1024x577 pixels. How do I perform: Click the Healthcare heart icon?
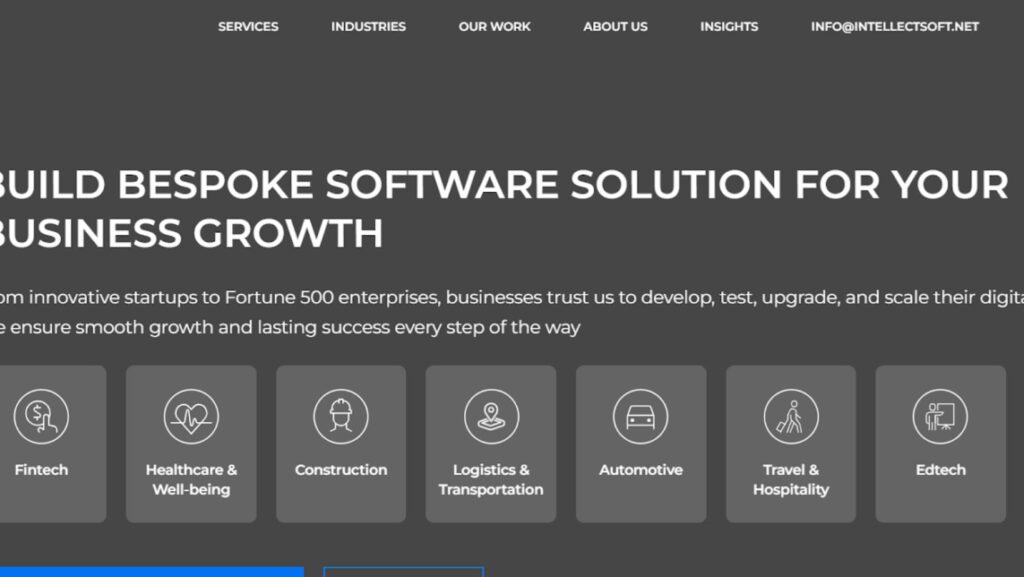pyautogui.click(x=191, y=415)
